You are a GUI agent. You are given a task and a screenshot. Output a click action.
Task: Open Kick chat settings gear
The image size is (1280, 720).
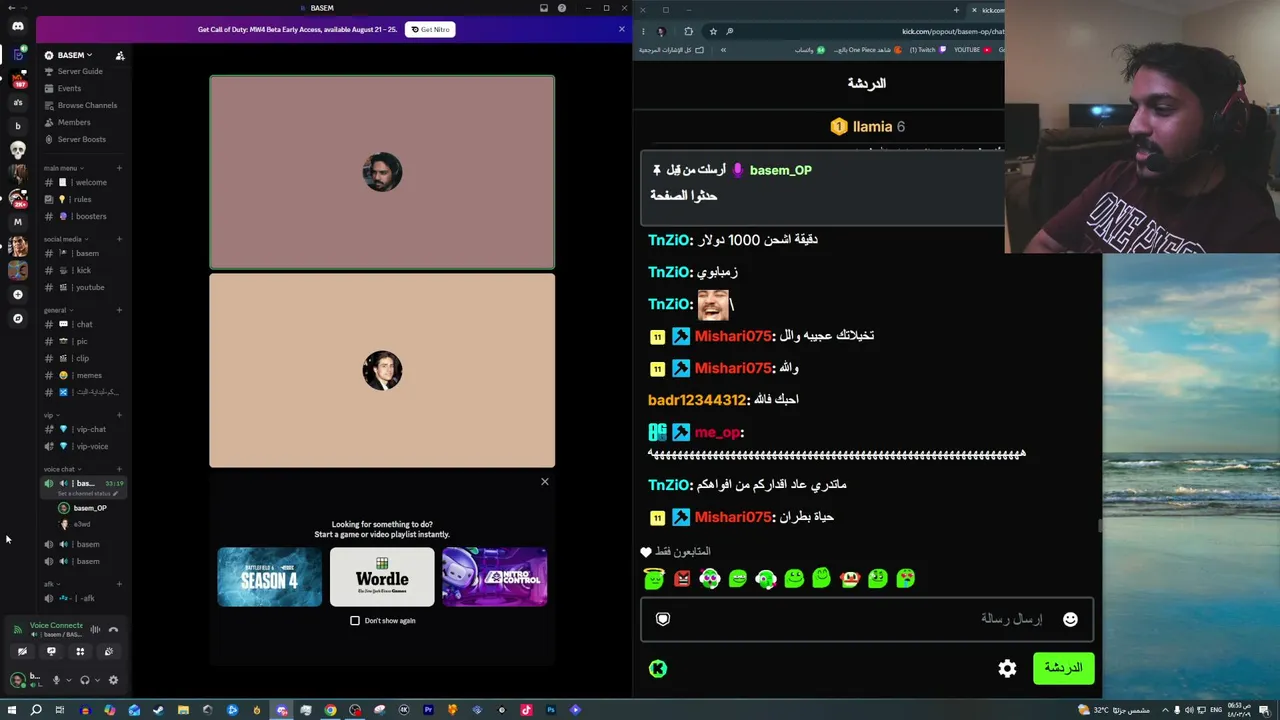coord(1007,668)
